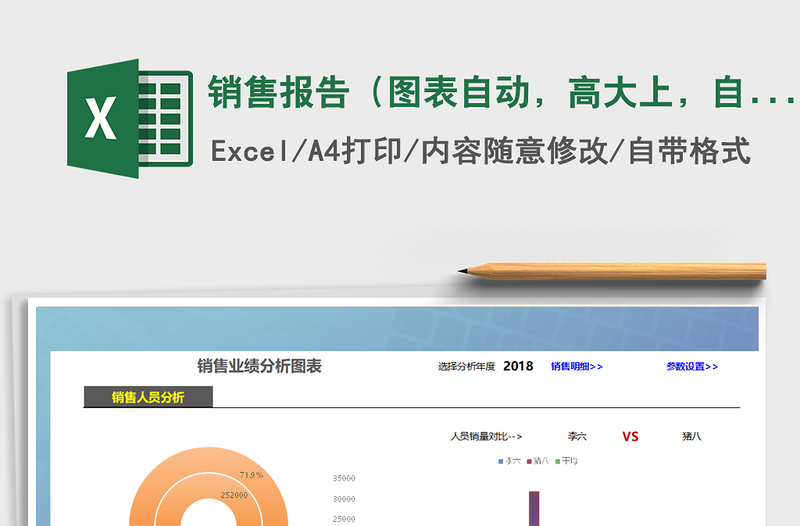Click the 选择分析年度 label
Screen dimensions: 800x526
466,366
